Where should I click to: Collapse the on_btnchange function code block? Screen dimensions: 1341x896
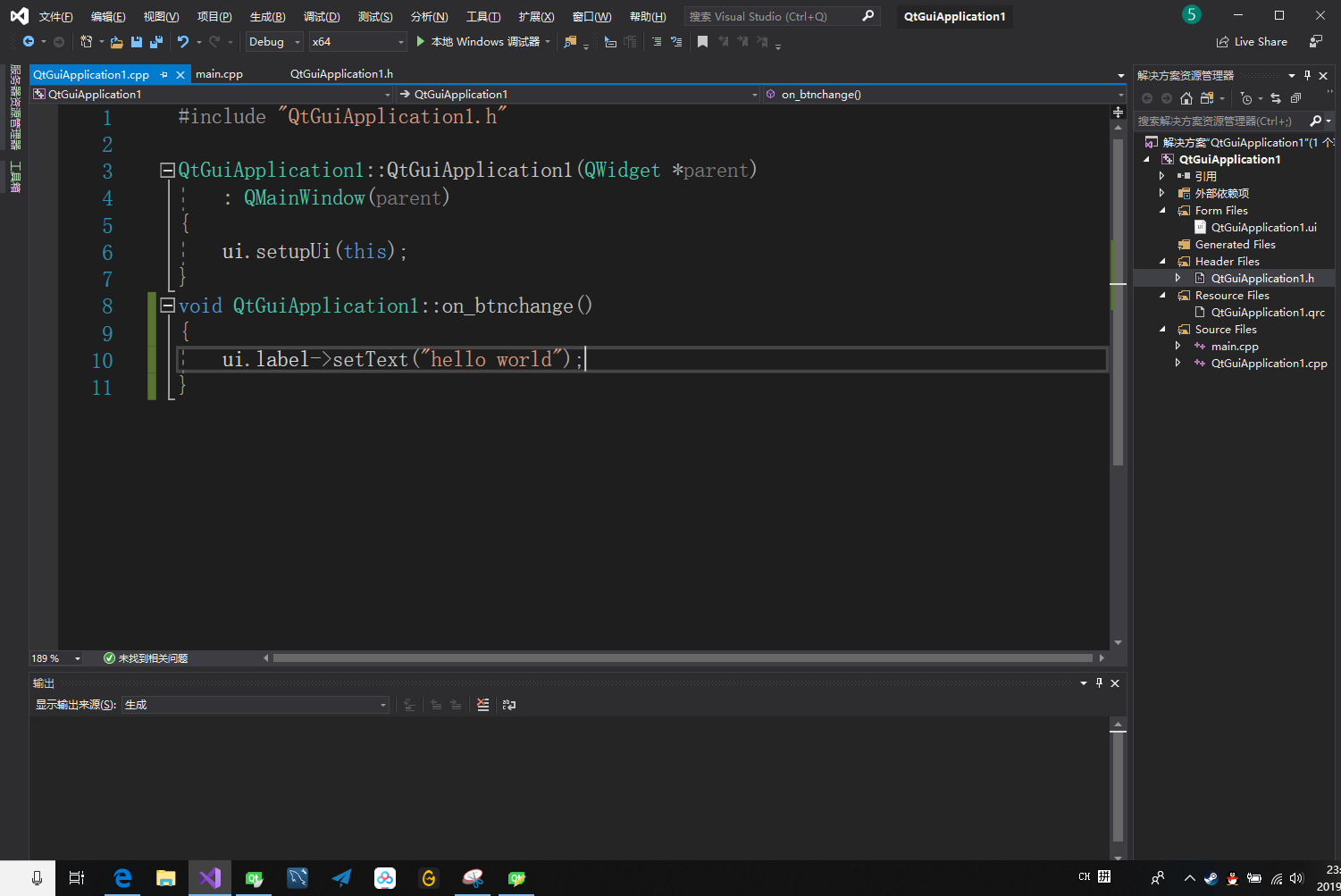167,306
